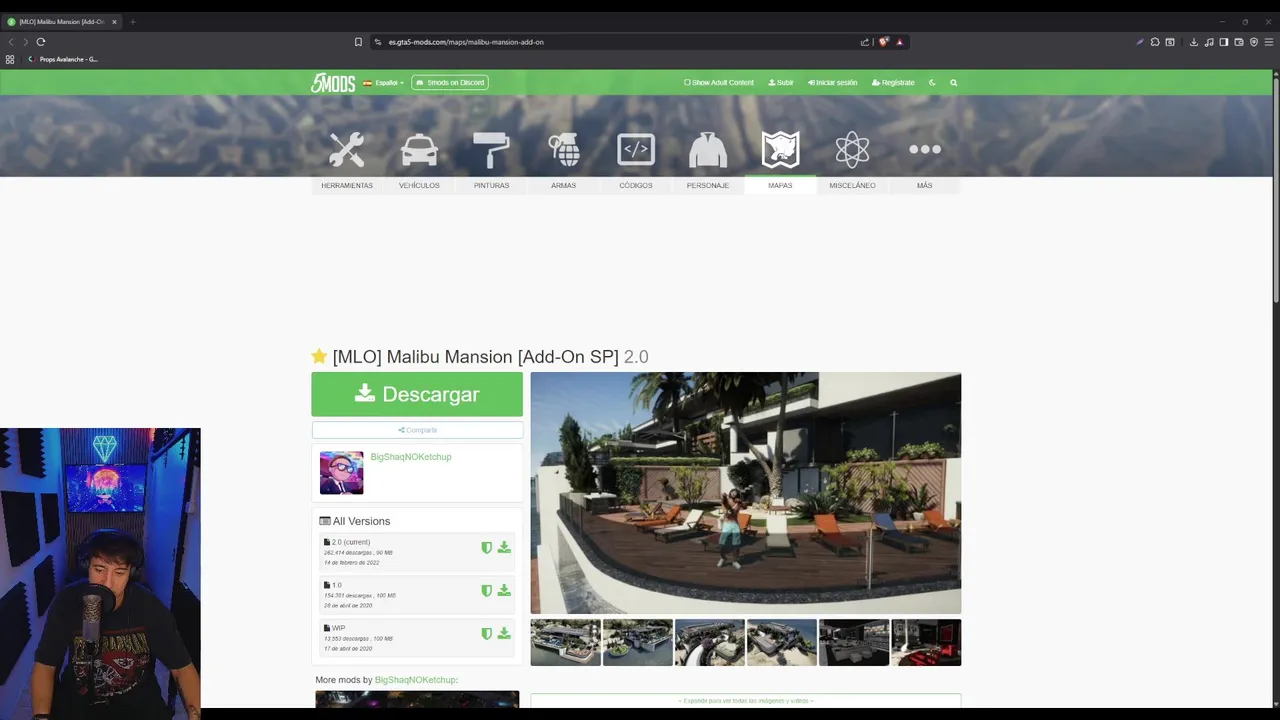Select the fifth gallery thumbnail
The width and height of the screenshot is (1280, 720).
pyautogui.click(x=854, y=642)
